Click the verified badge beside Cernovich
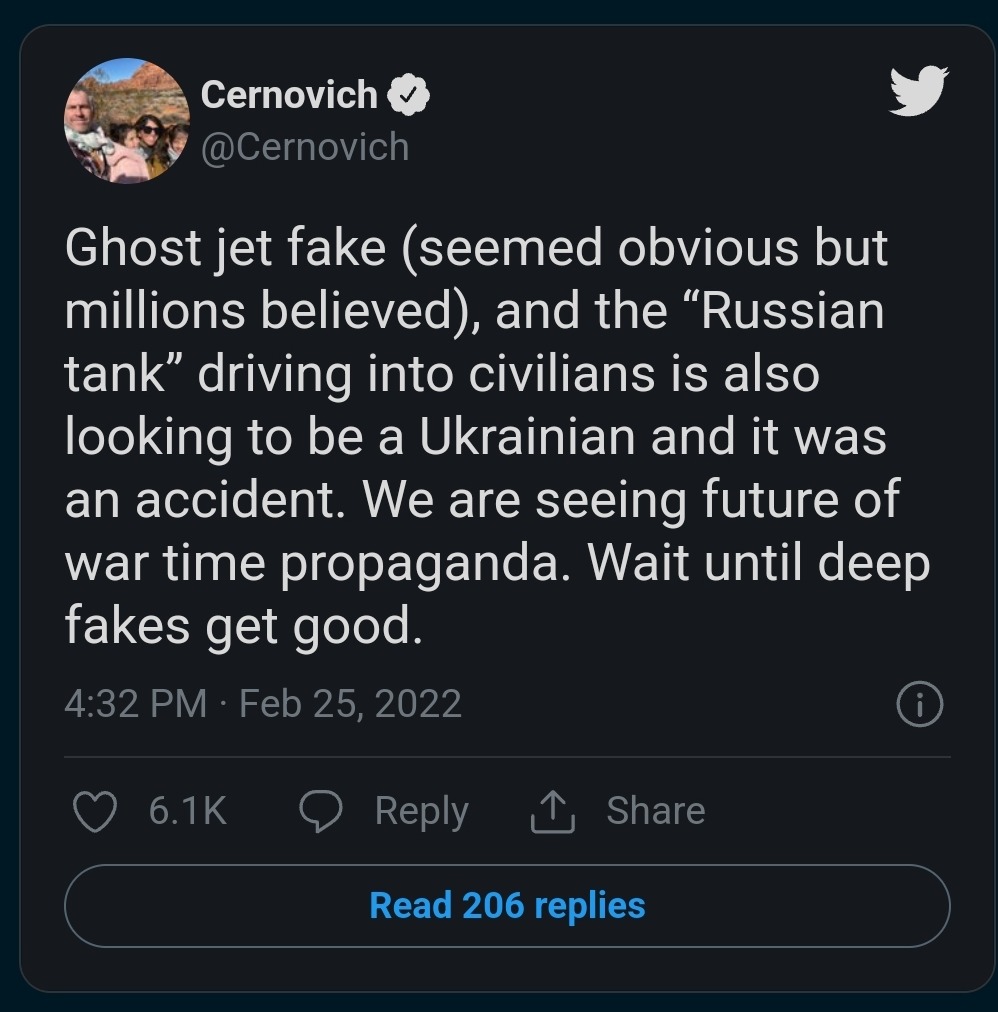This screenshot has height=1012, width=998. coord(409,95)
